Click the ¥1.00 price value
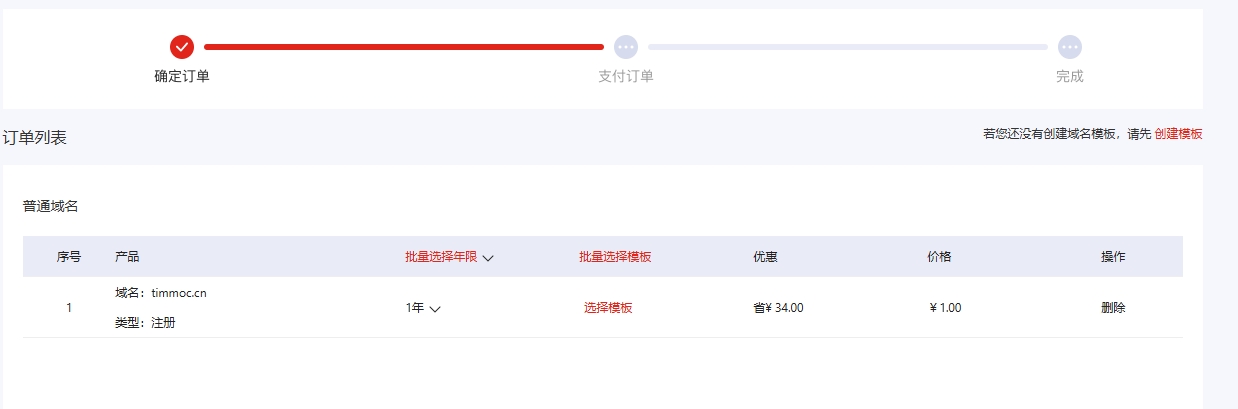Image resolution: width=1238 pixels, height=409 pixels. pyautogui.click(x=945, y=308)
